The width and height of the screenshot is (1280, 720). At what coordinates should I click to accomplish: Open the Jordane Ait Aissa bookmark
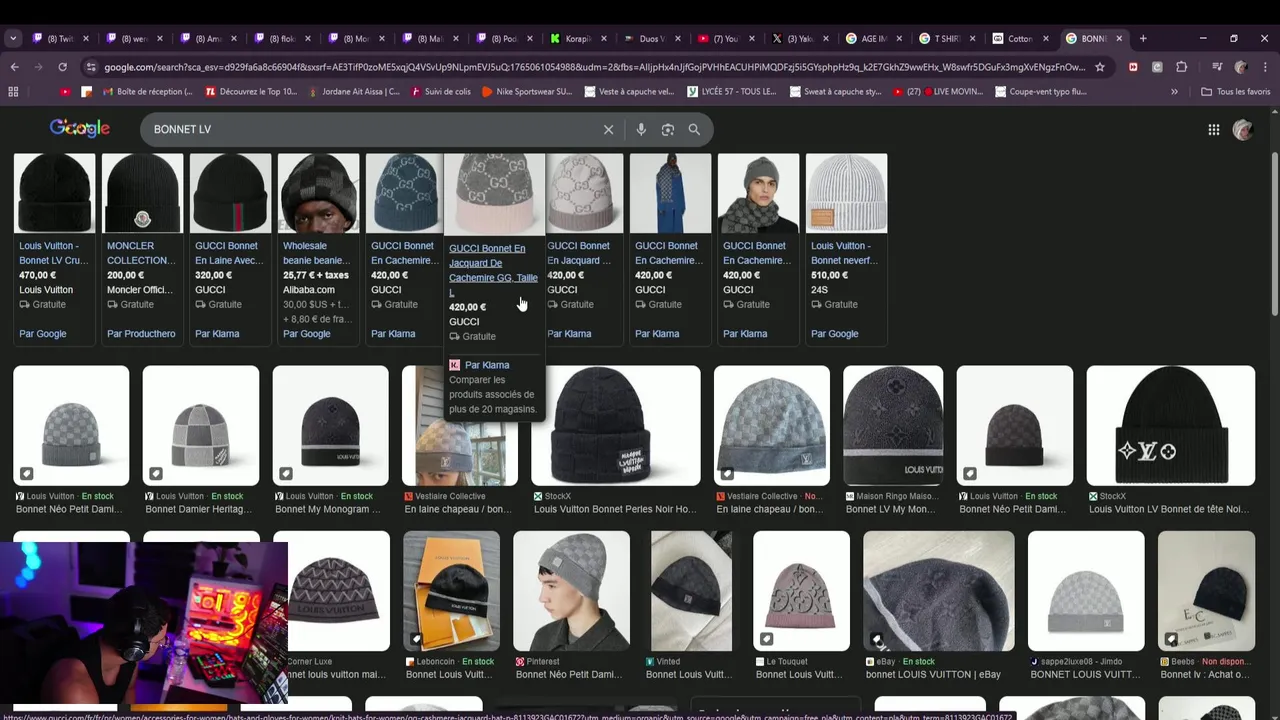tap(354, 91)
